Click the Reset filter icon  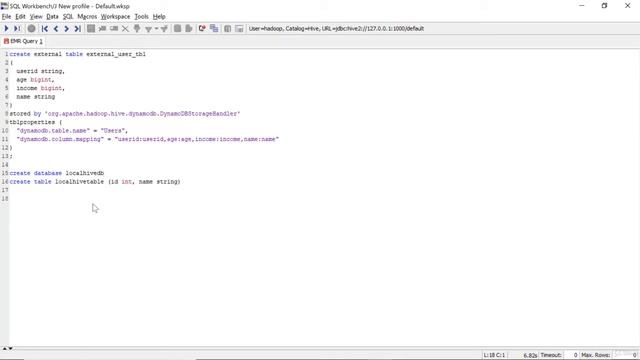click(x=164, y=29)
